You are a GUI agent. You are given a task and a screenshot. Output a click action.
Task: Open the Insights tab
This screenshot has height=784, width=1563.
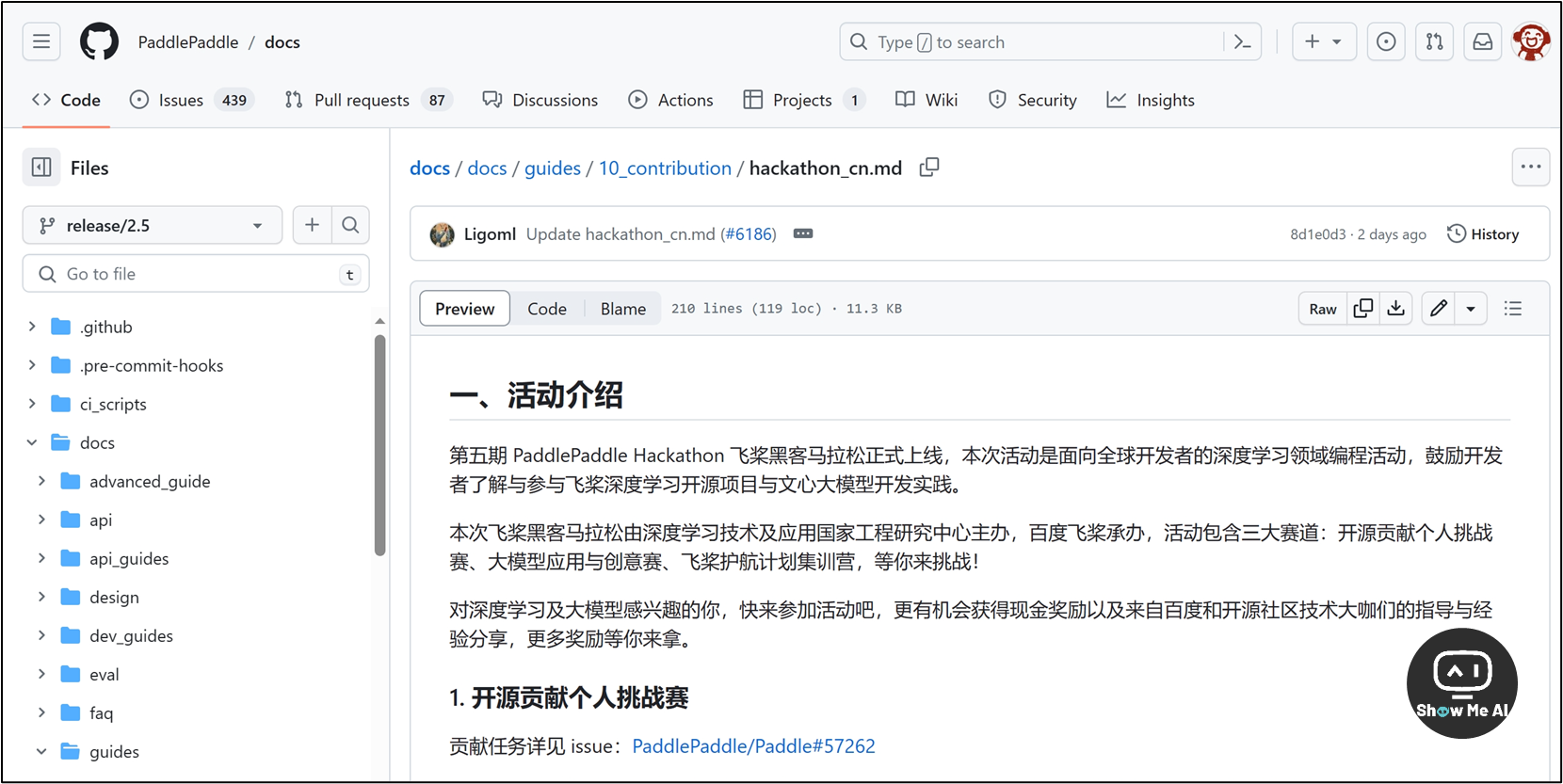(x=1151, y=100)
